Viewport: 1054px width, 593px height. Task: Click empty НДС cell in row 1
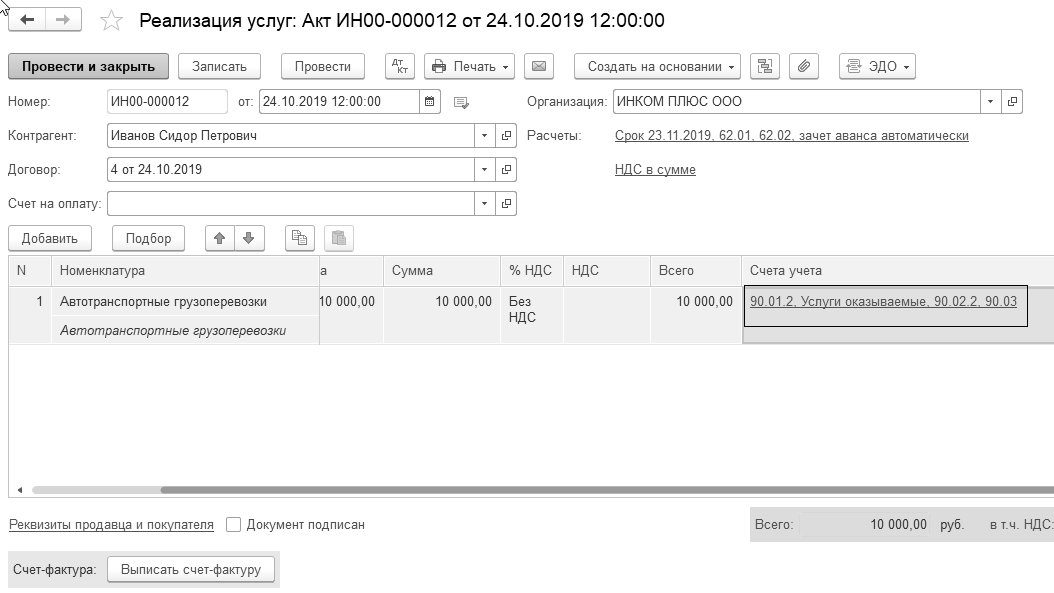(x=606, y=315)
